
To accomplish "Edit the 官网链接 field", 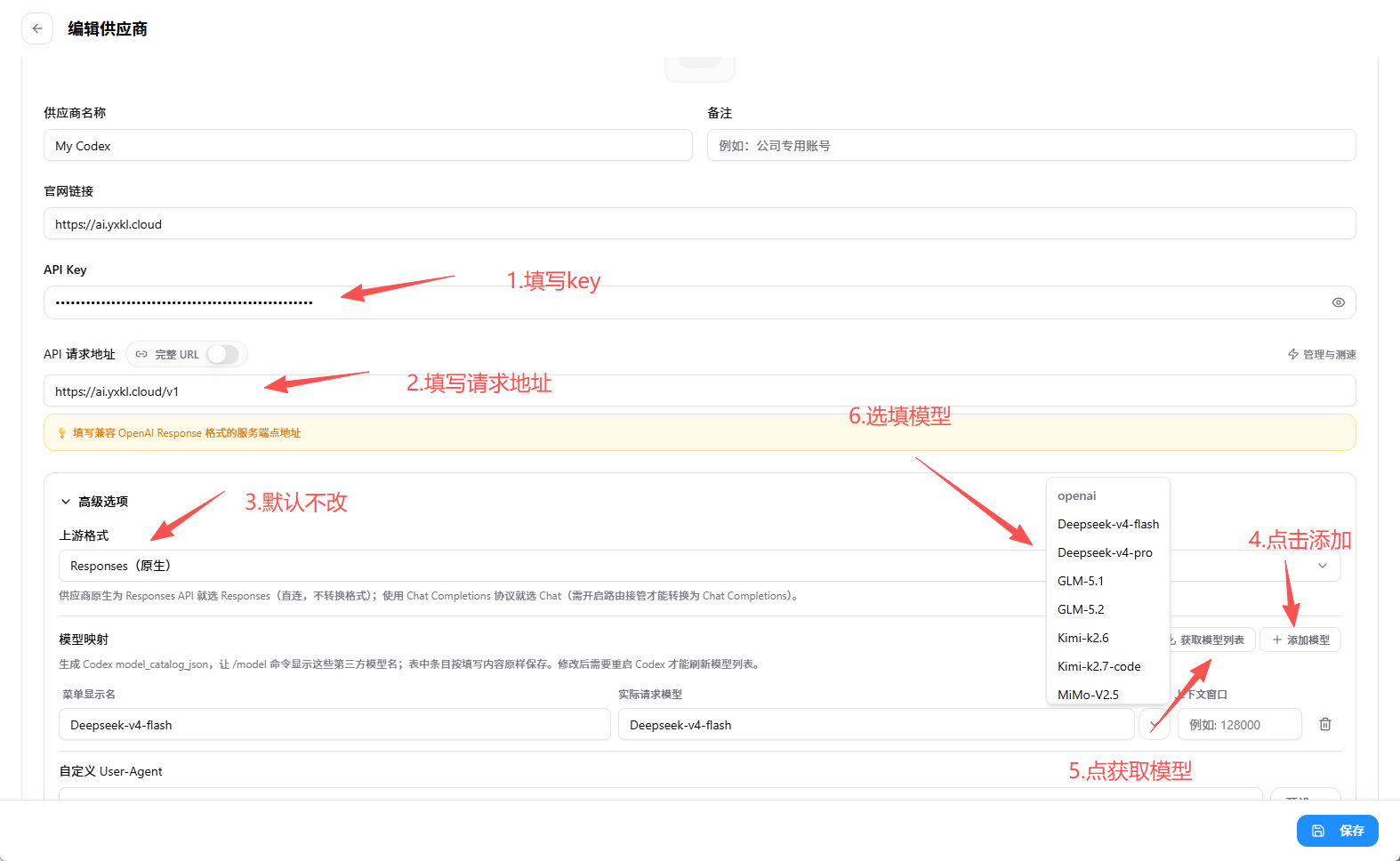I will [699, 224].
